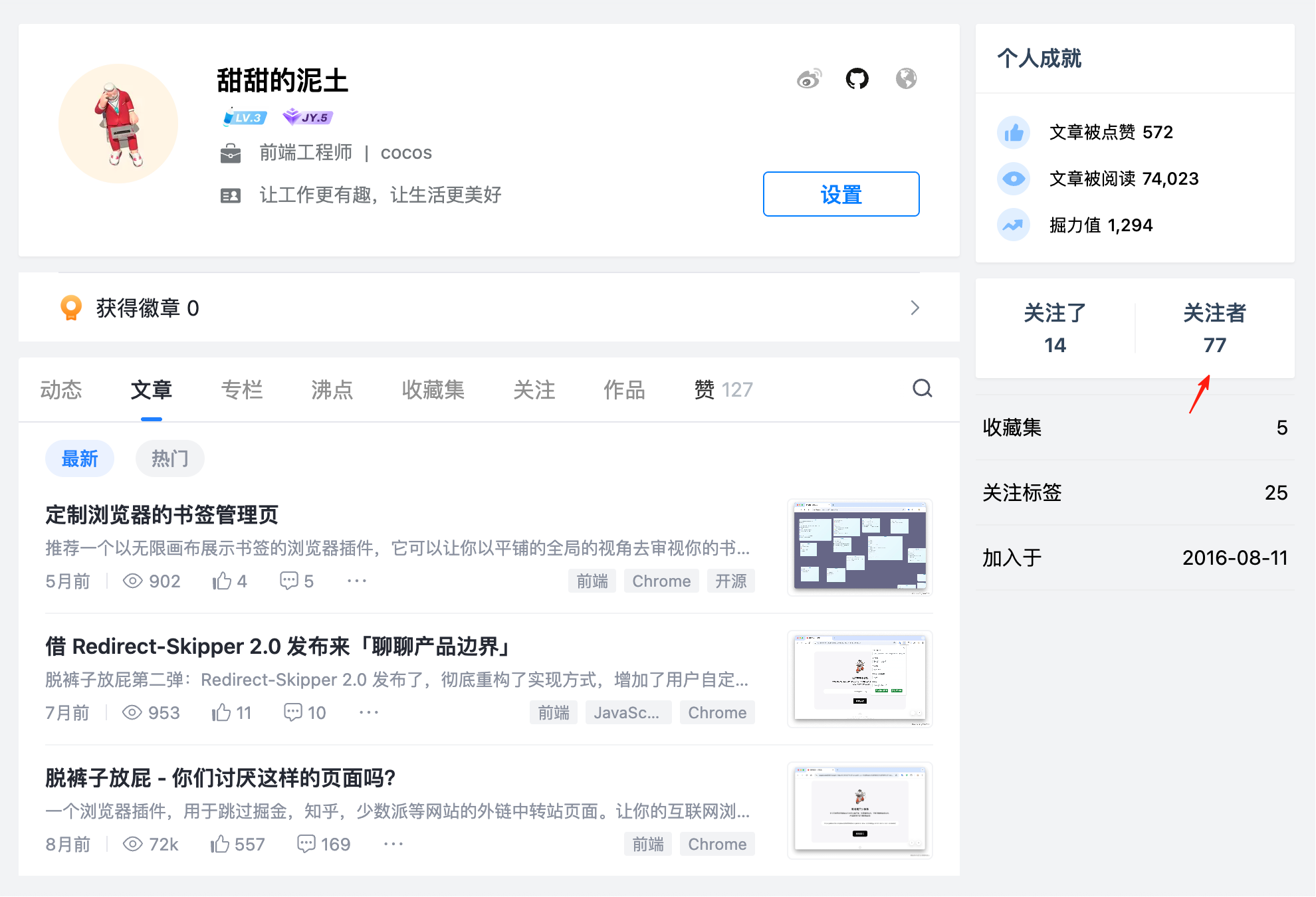Open the Weibo profile icon
This screenshot has height=897, width=1316.
tap(809, 79)
